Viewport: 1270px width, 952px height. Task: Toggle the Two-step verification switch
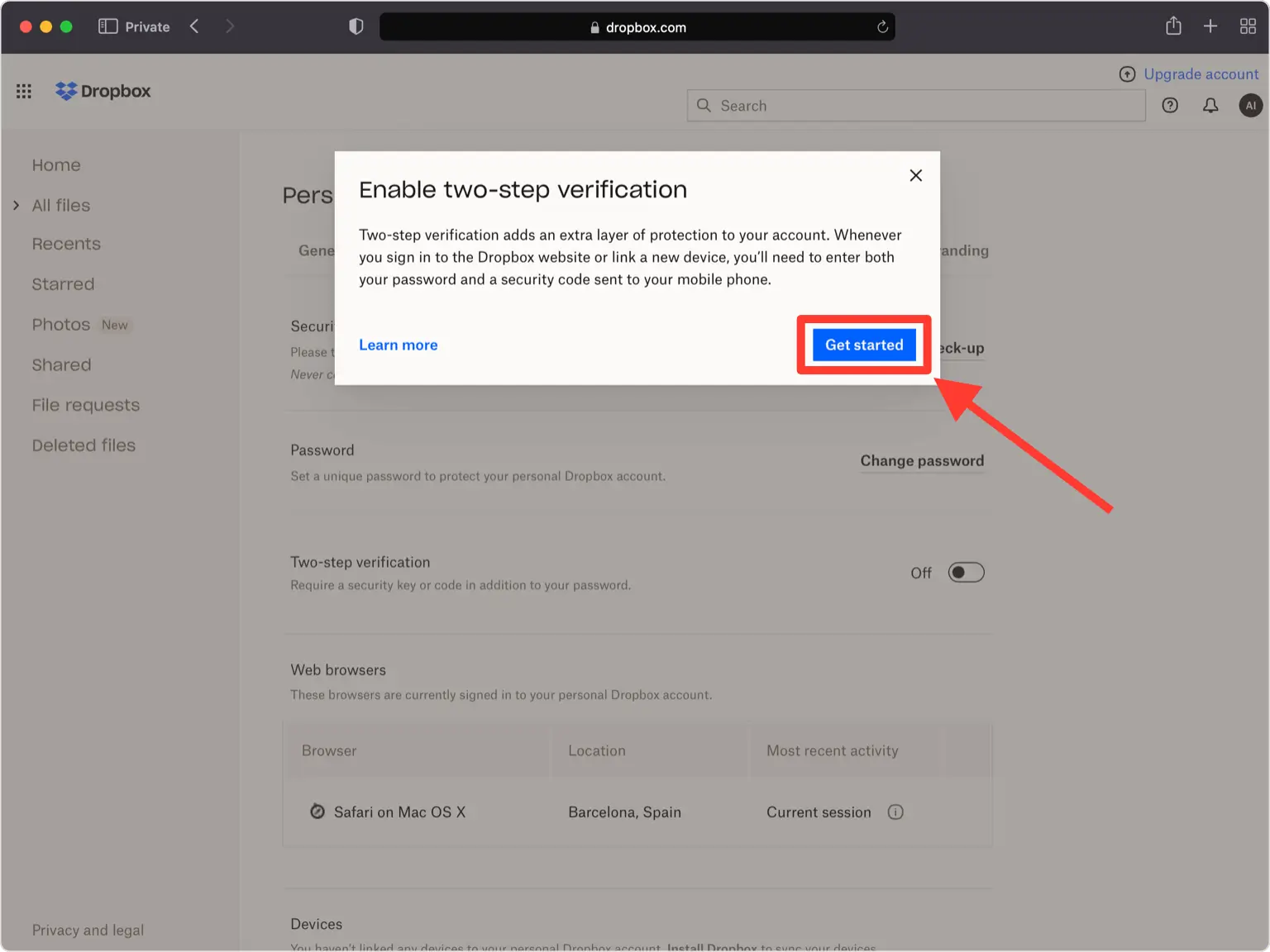pyautogui.click(x=966, y=573)
